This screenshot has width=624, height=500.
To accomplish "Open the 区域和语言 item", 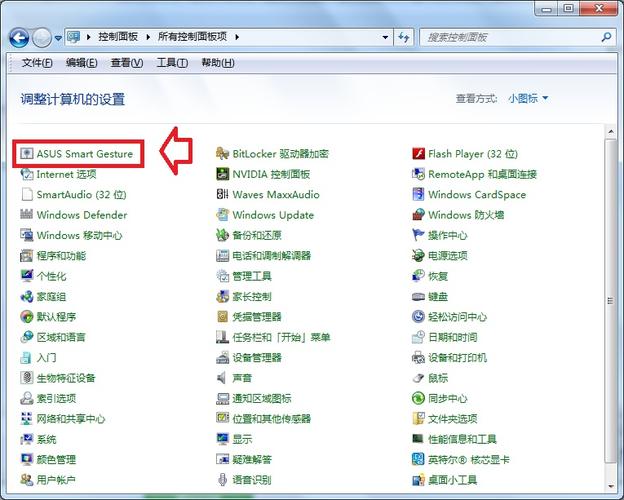I will click(53, 337).
